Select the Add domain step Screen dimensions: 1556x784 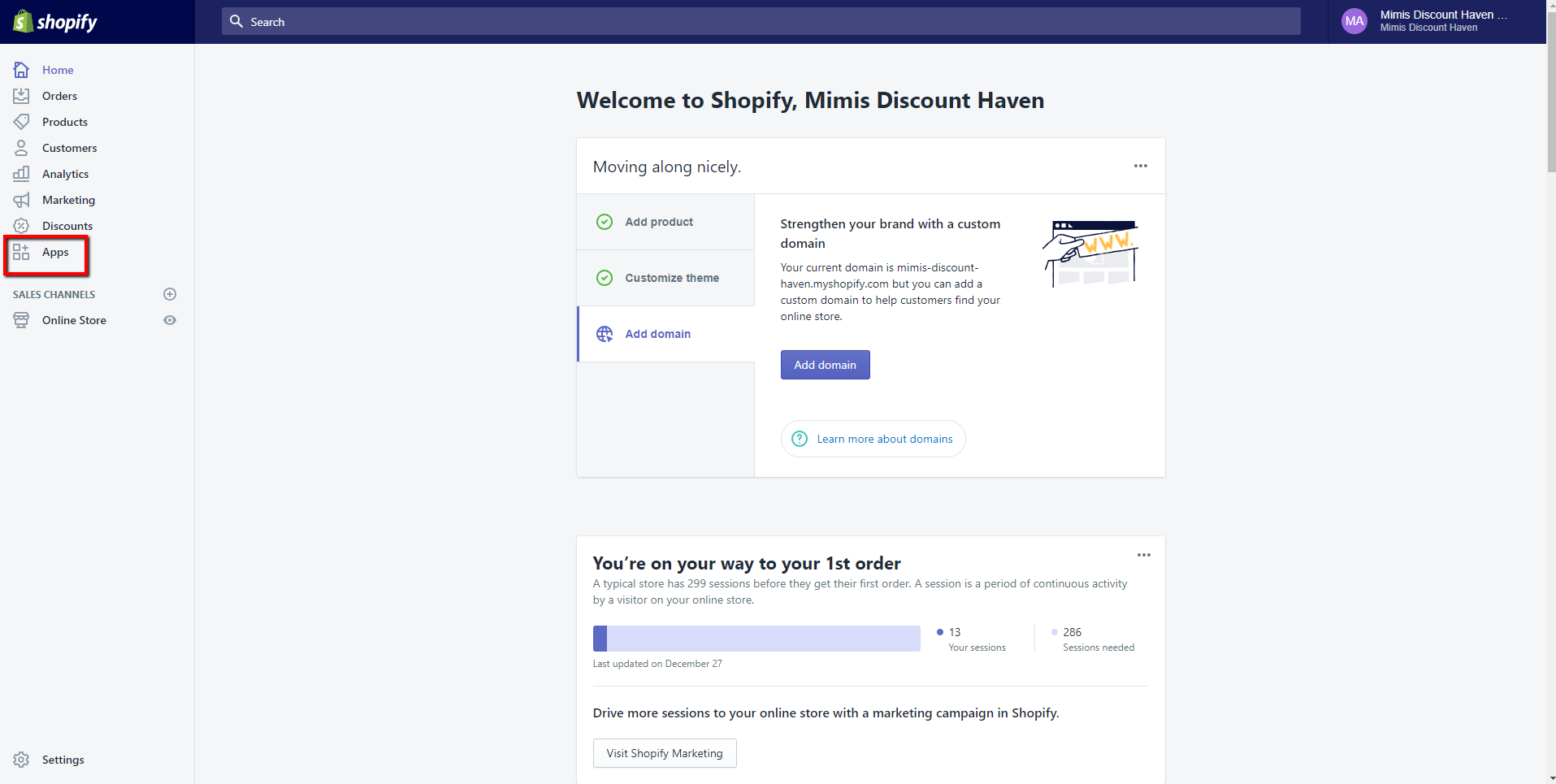pyautogui.click(x=665, y=334)
